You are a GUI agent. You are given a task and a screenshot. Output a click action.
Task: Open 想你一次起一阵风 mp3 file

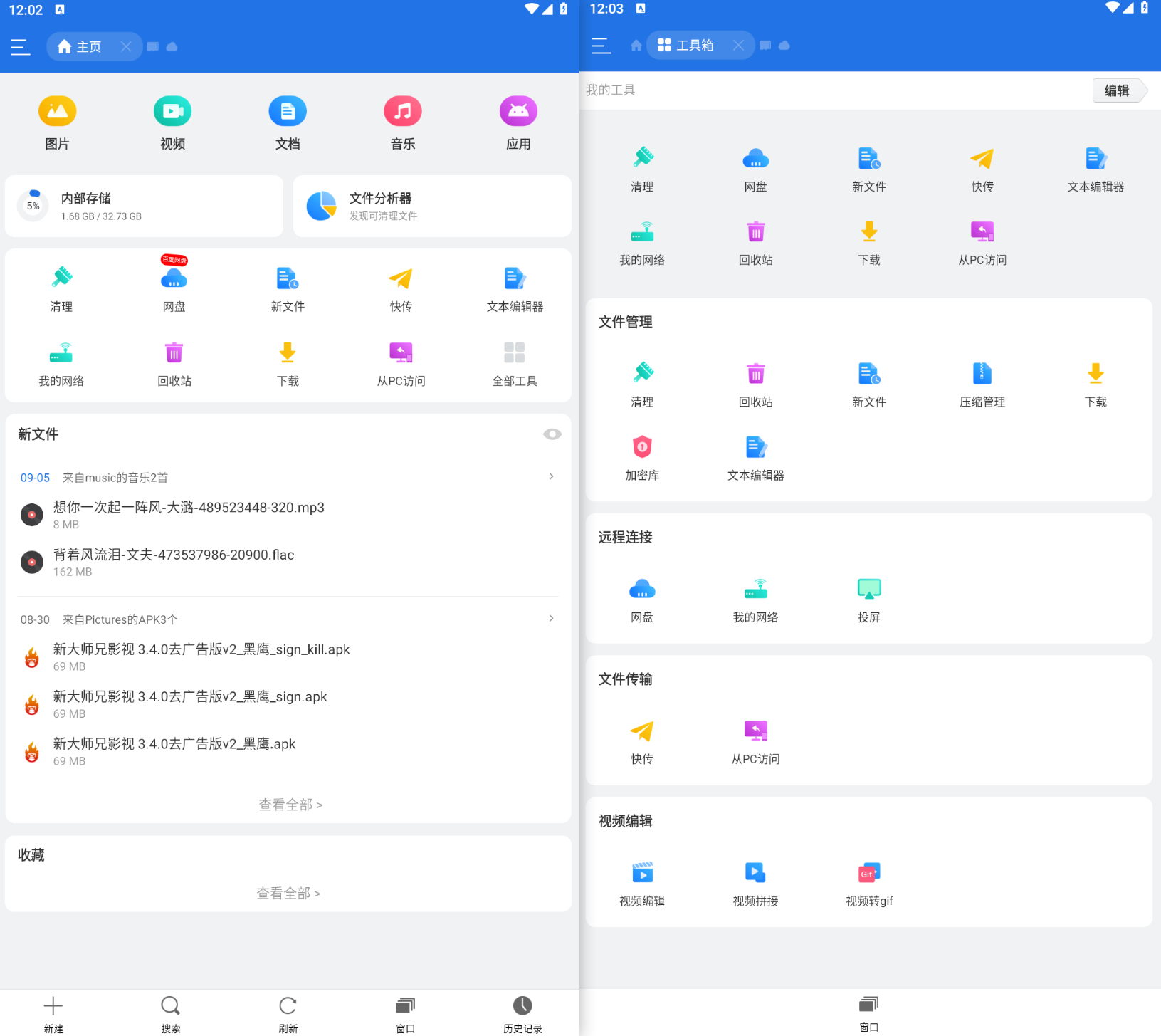288,515
